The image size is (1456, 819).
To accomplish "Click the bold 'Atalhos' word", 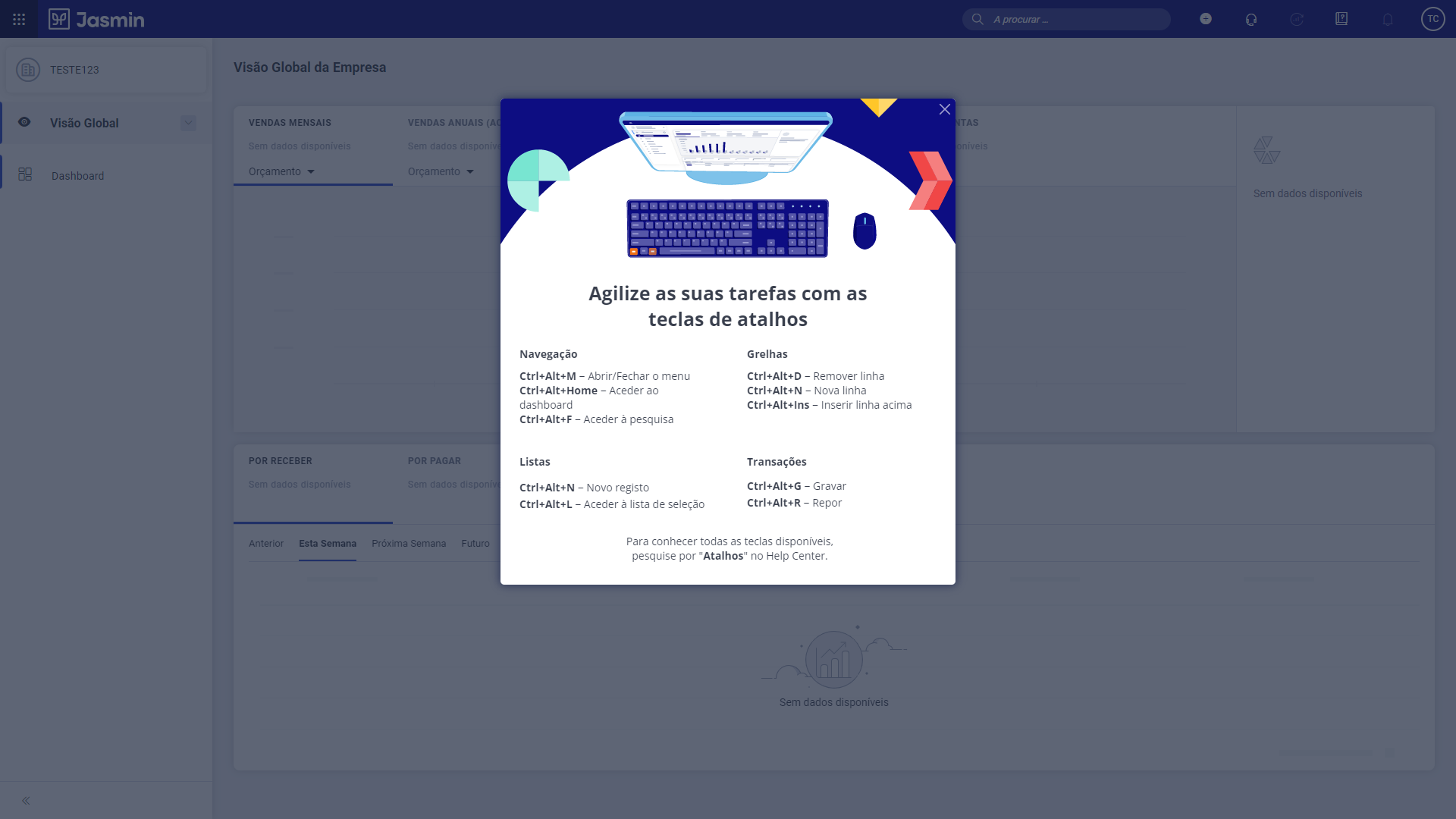I will click(x=723, y=556).
